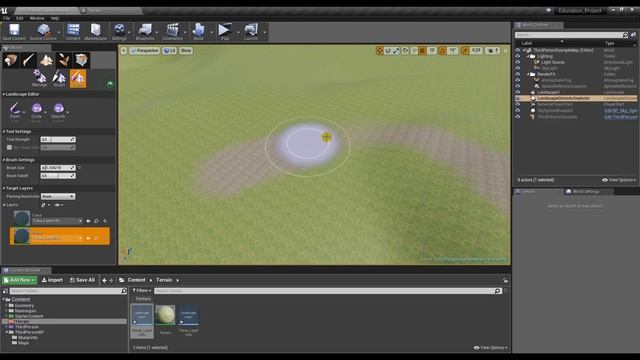Open the Settings toolbar icon
The width and height of the screenshot is (640, 360).
coord(119,31)
